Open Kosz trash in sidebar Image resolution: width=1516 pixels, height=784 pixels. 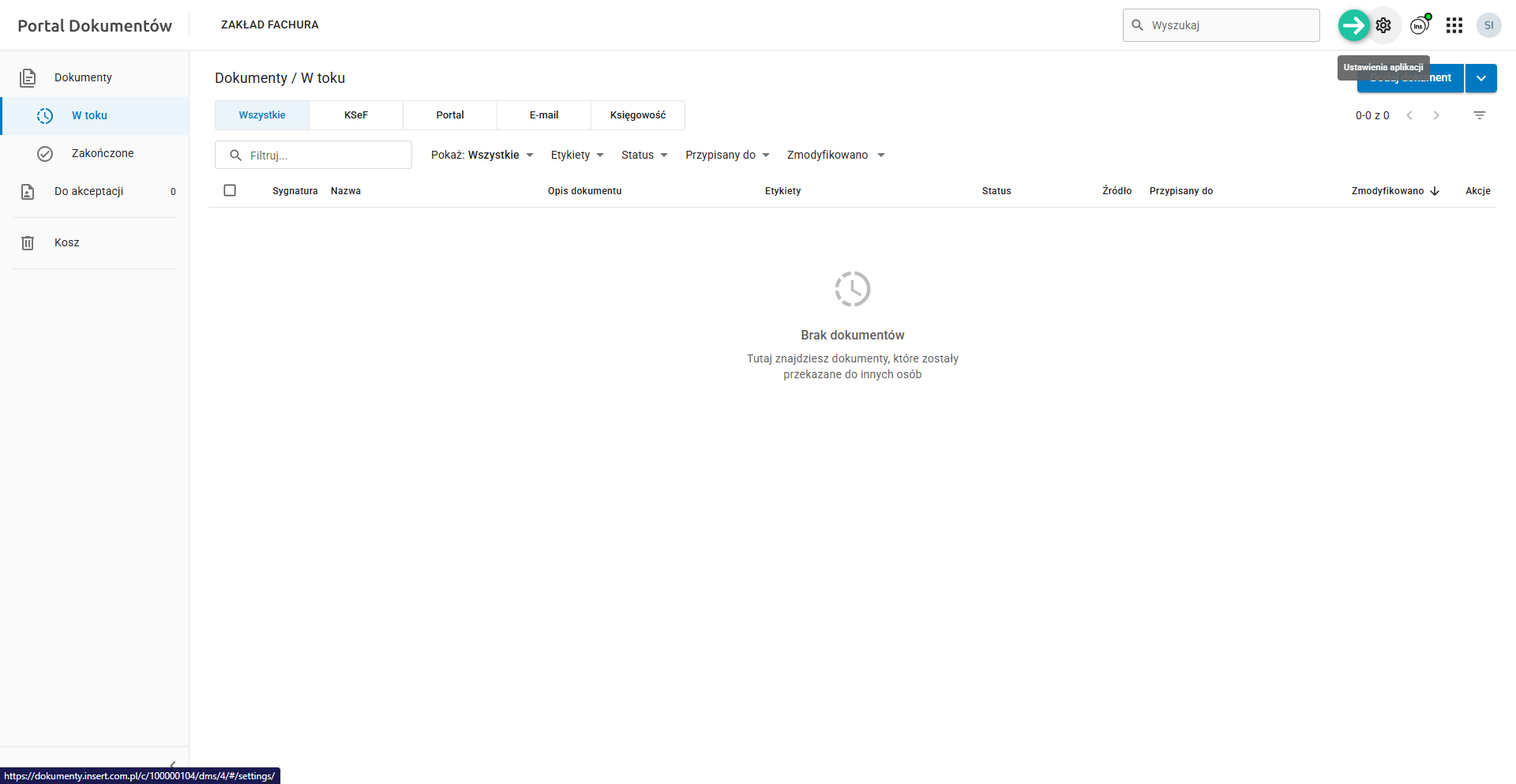[67, 242]
